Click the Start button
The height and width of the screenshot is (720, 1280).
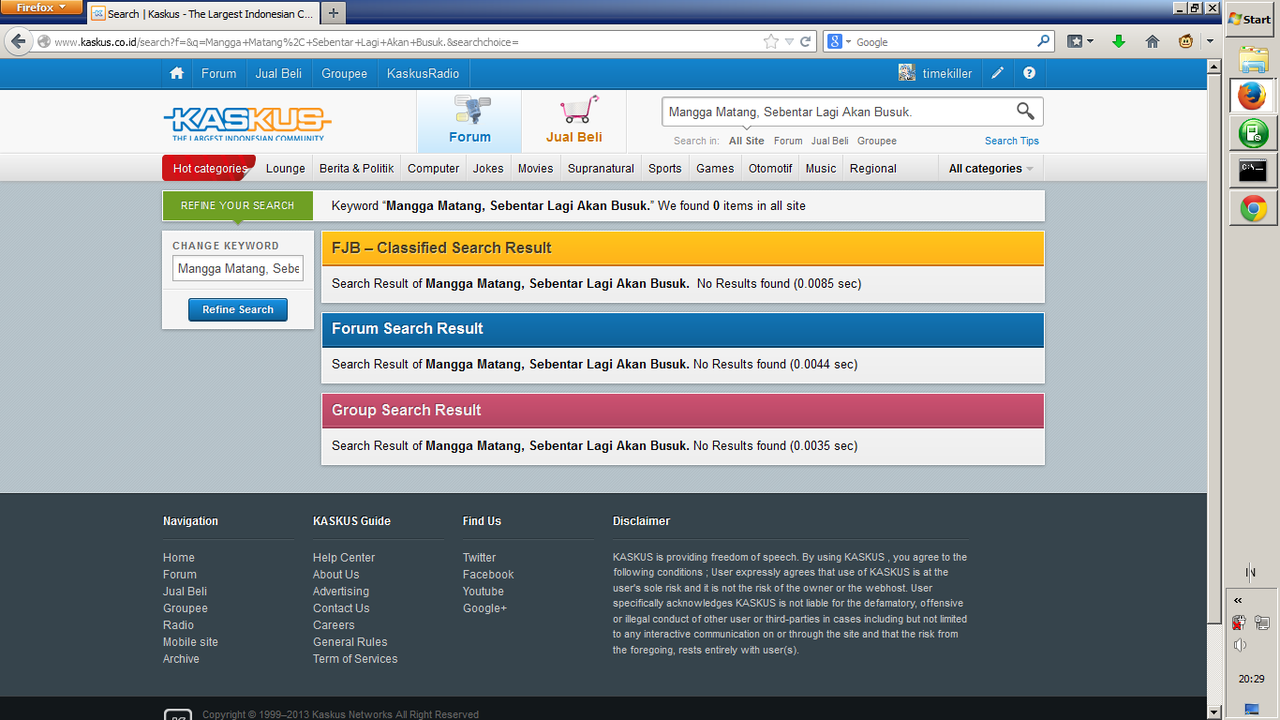coord(1251,19)
